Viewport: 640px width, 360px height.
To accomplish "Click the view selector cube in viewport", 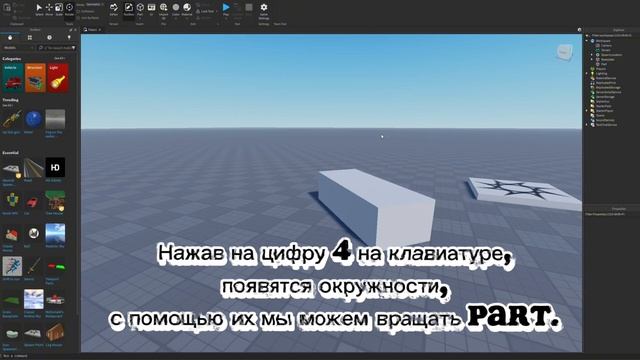I will click(564, 52).
